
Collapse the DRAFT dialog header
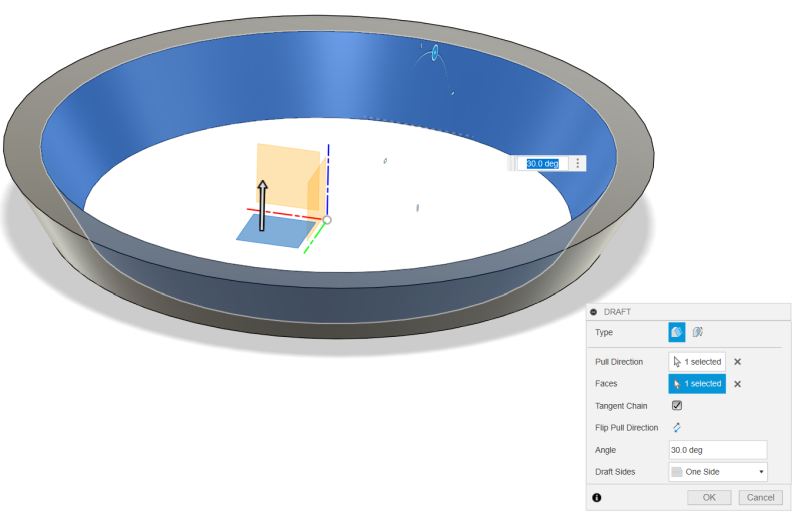594,312
